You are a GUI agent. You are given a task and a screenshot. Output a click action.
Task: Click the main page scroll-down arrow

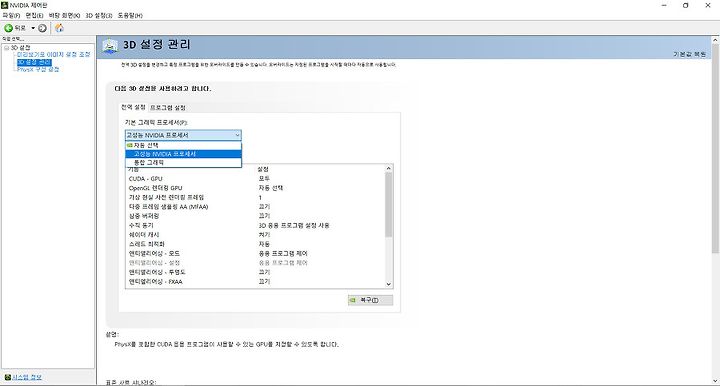(x=715, y=381)
